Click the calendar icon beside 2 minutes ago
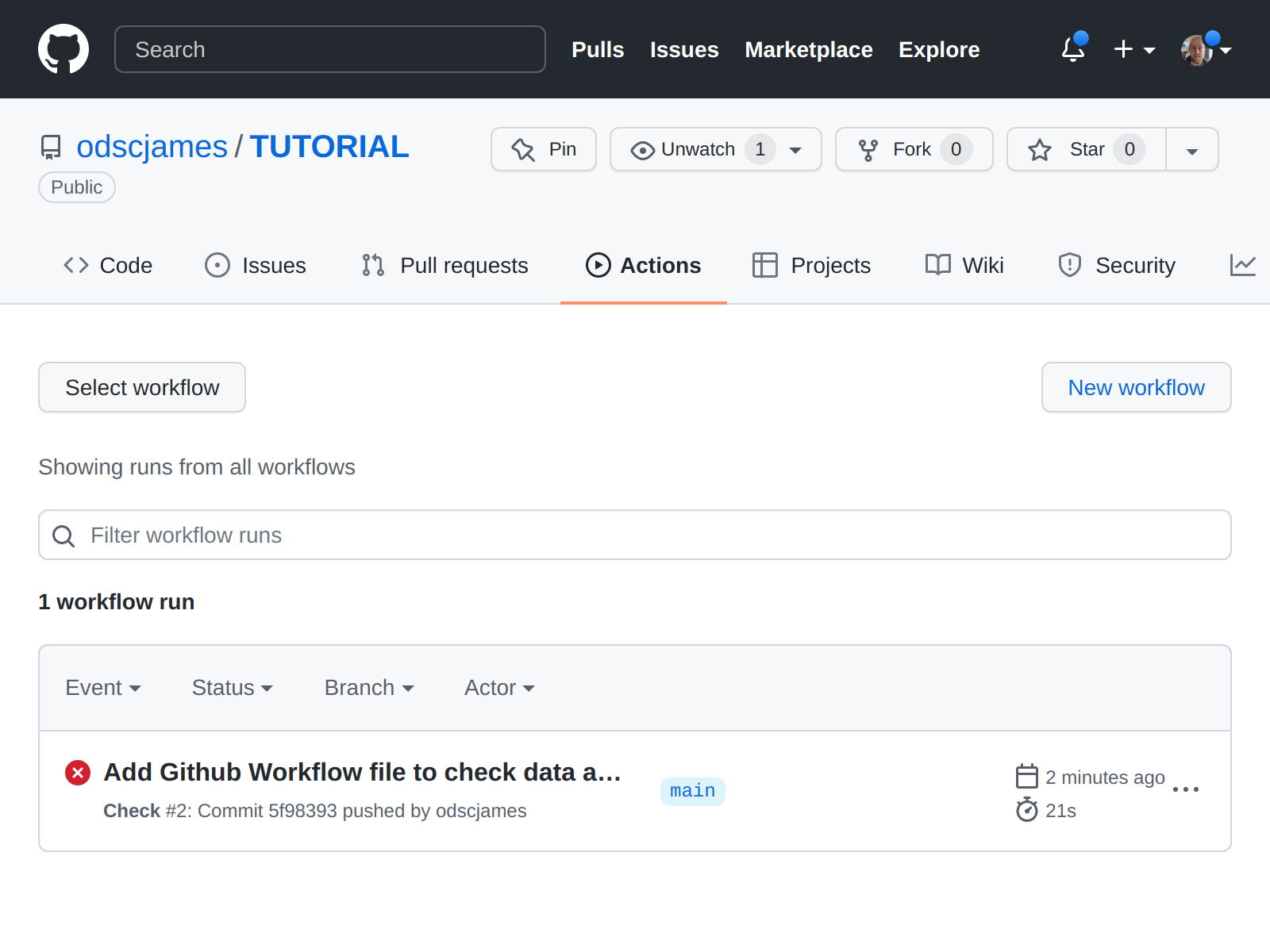Screen dimensions: 1270x952 (1027, 777)
